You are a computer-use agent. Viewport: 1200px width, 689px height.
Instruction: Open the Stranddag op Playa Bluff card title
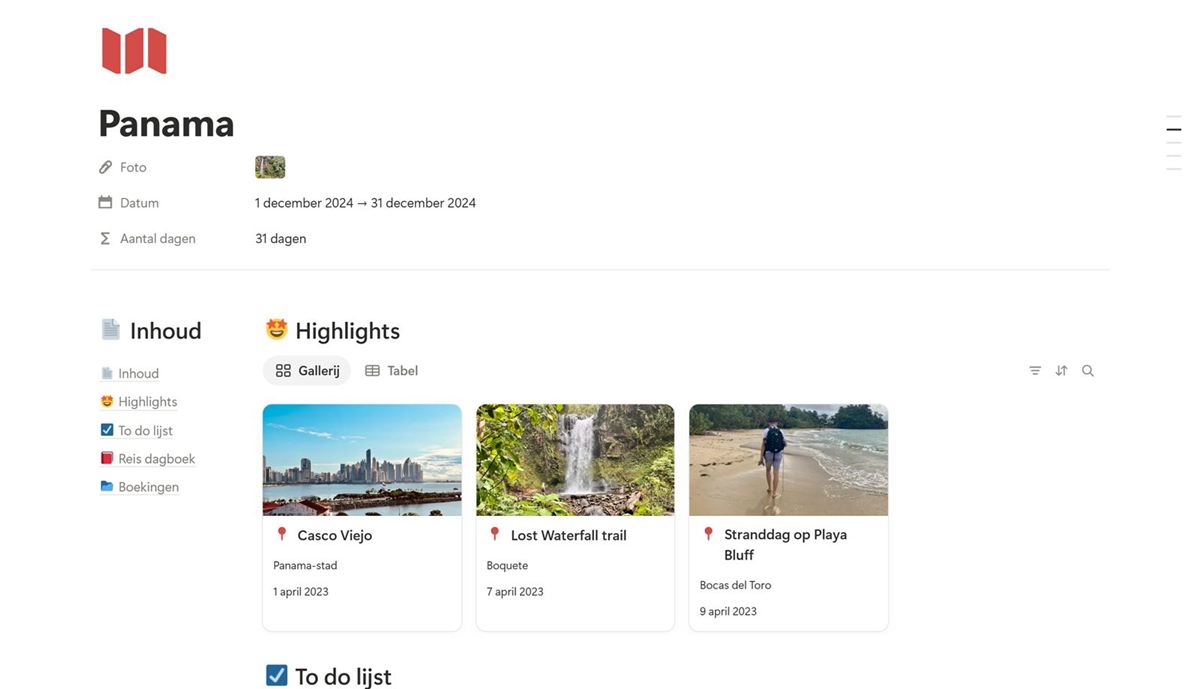(x=785, y=545)
